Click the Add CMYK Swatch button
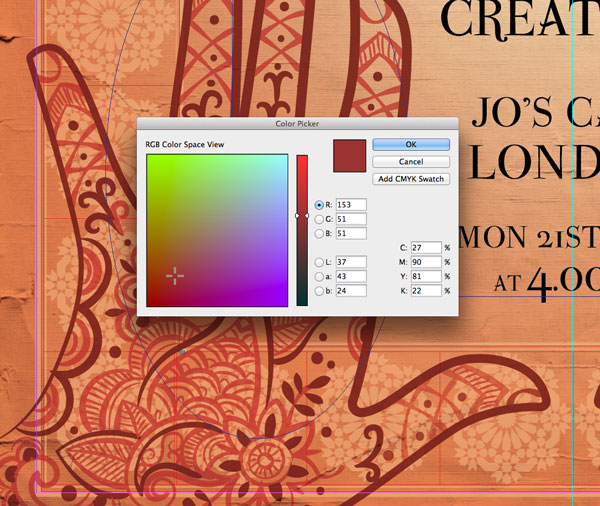 click(411, 179)
